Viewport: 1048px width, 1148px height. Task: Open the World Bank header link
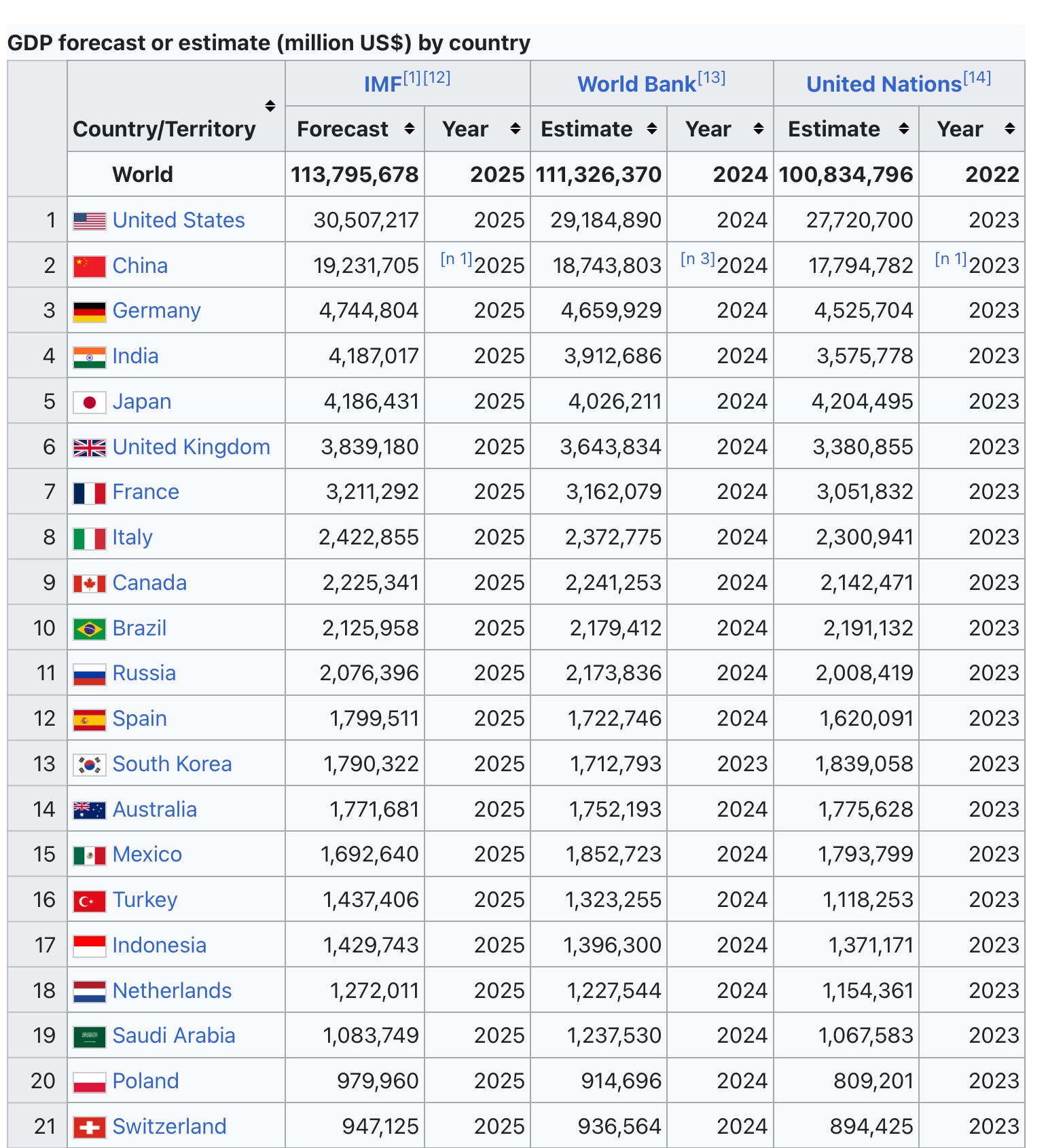click(x=636, y=84)
